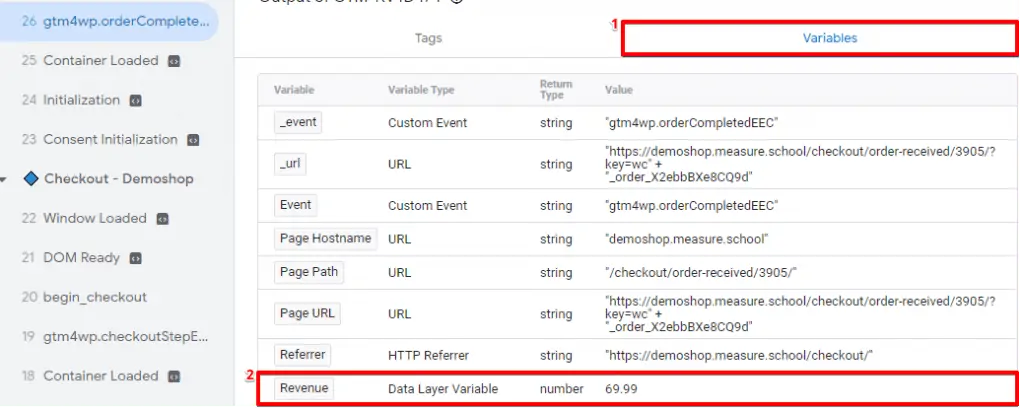1024x410 pixels.
Task: Click code icon beside 21 DOM Ready
Action: (x=135, y=258)
